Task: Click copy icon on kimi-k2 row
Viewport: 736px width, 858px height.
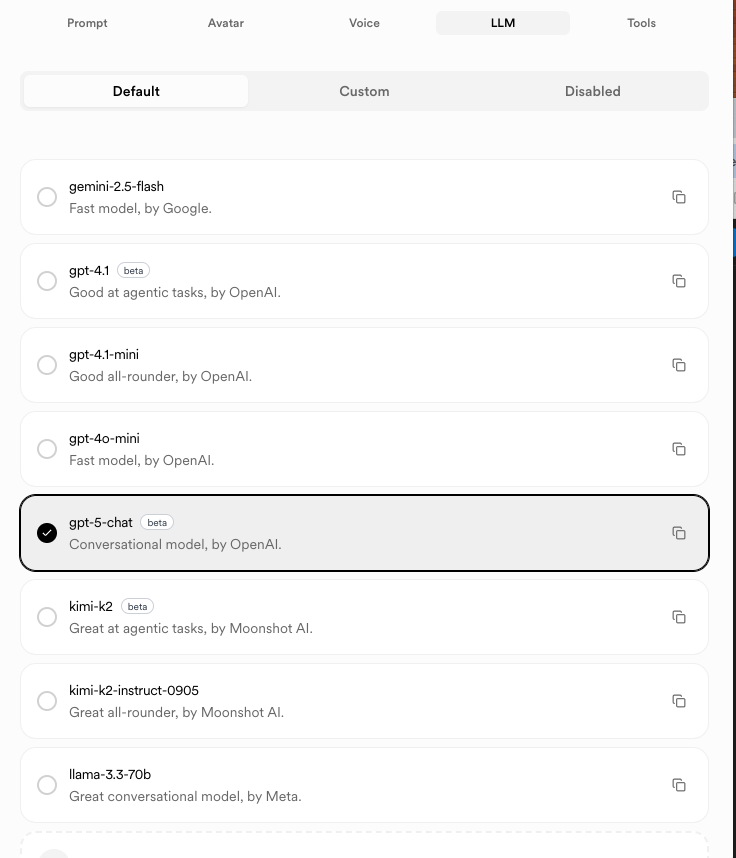Action: coord(679,617)
